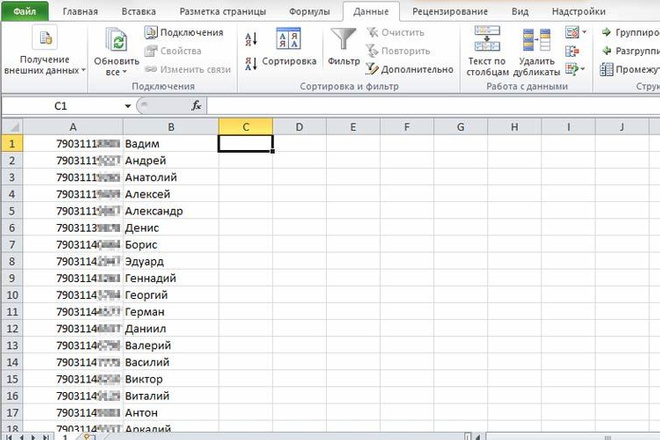Select cell containing Герман
The image size is (660, 440).
tap(171, 312)
